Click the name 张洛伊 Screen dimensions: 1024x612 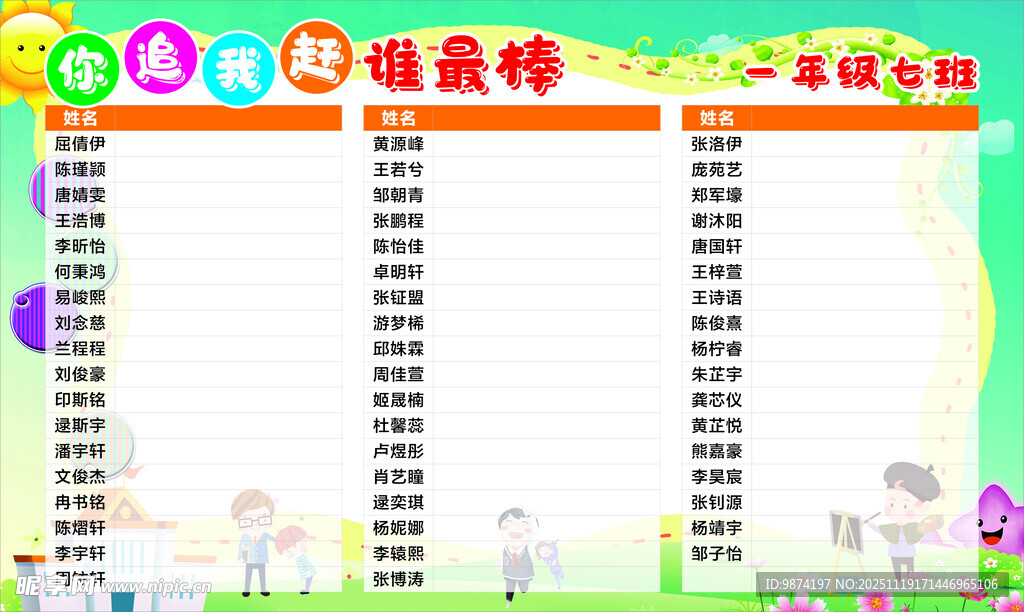click(x=716, y=144)
